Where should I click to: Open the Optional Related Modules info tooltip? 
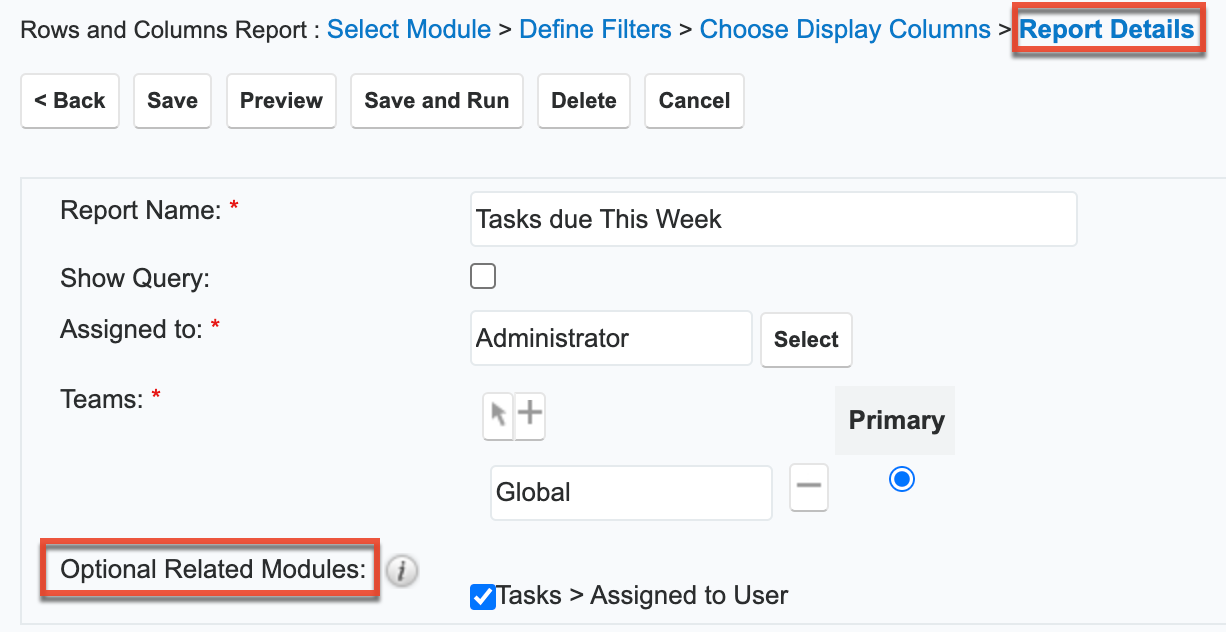click(402, 571)
